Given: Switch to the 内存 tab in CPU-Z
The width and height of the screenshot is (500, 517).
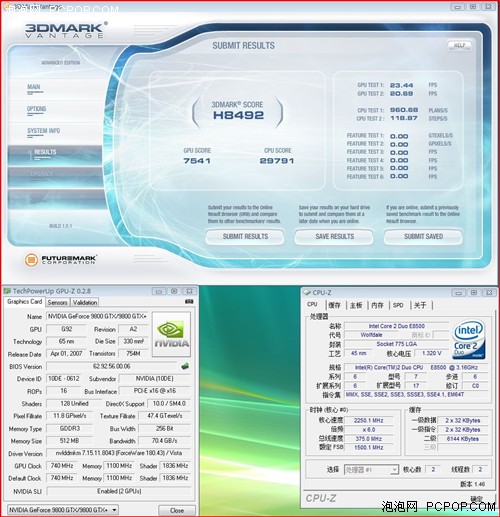Looking at the screenshot, I should [377, 305].
